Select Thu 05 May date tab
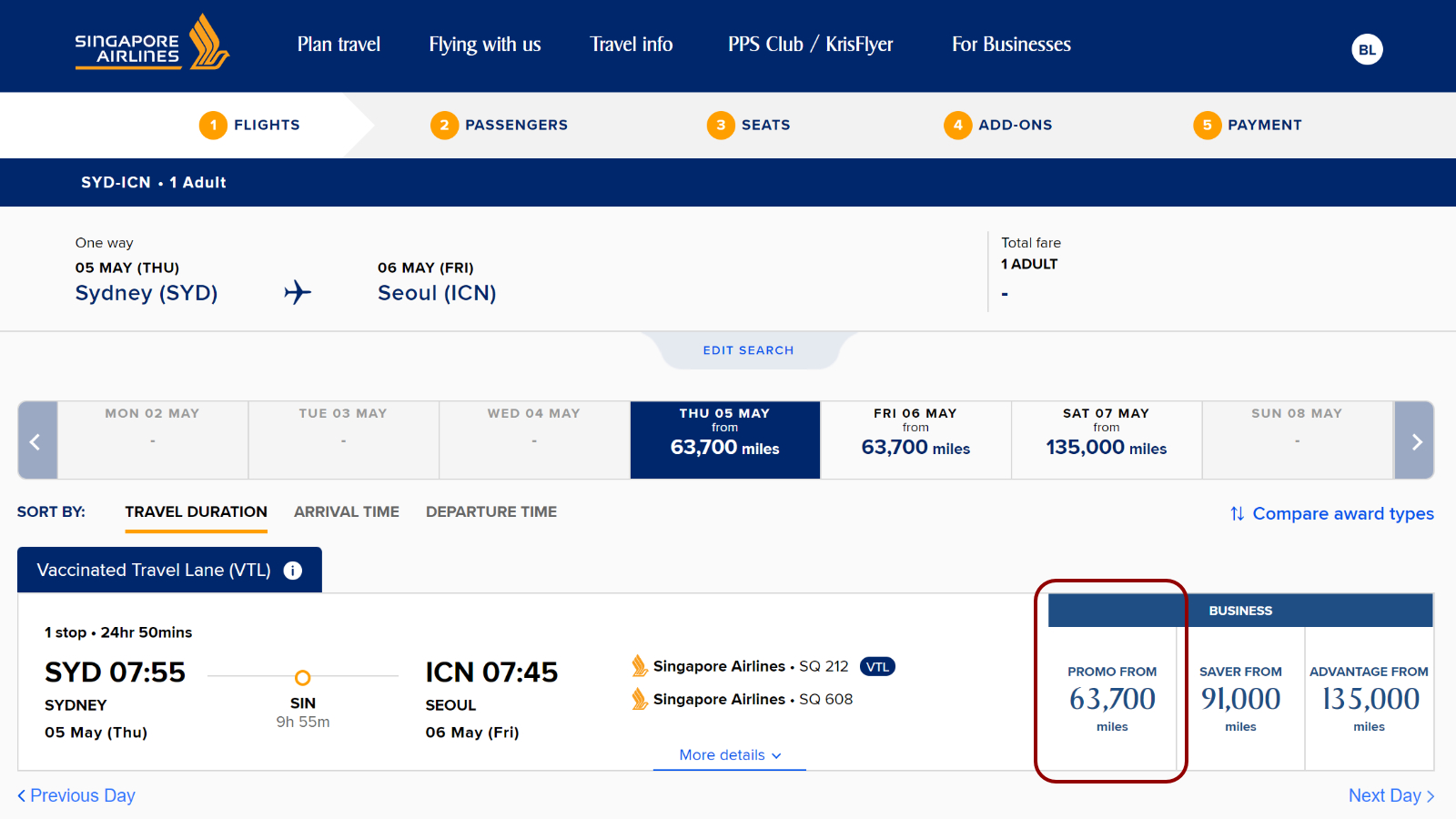This screenshot has width=1456, height=819. pos(725,440)
